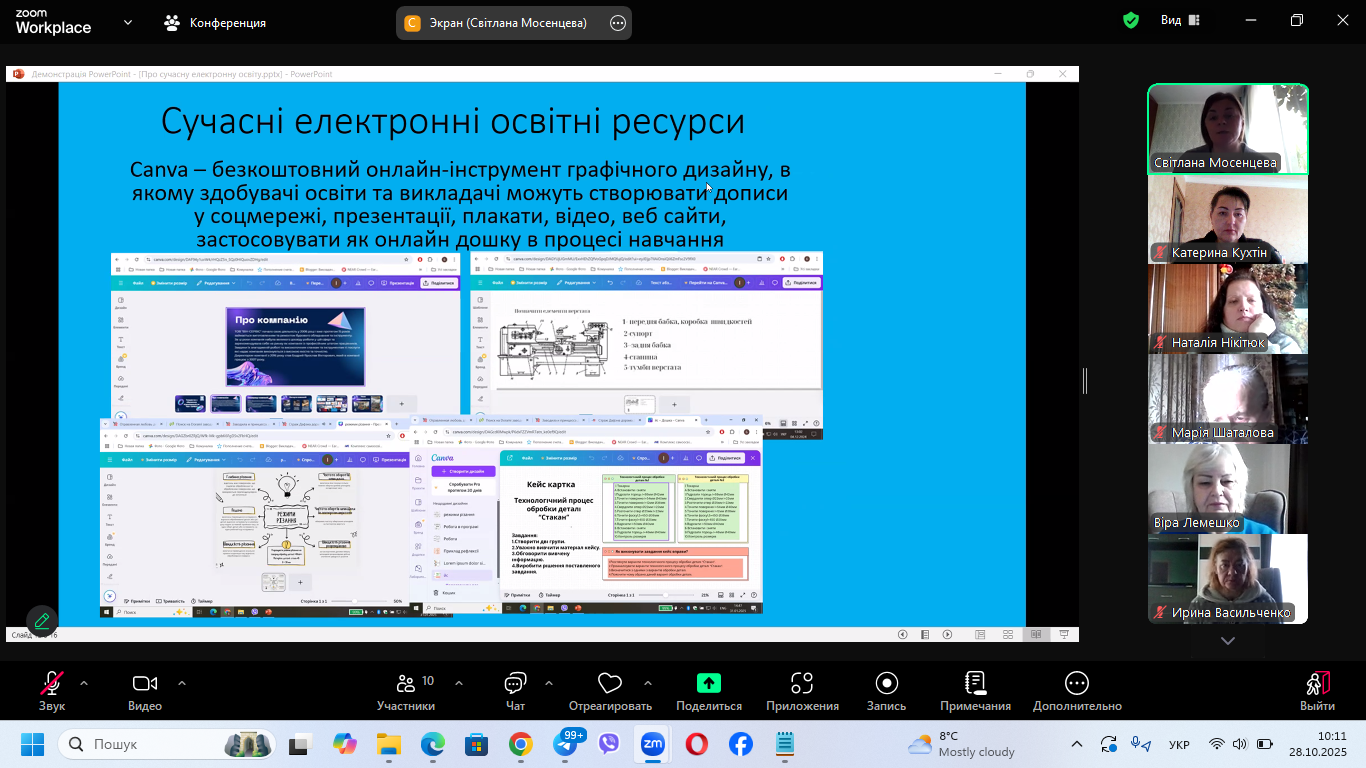The height and width of the screenshot is (768, 1366).
Task: Click the Дополнительно more options icon
Action: point(1077,684)
